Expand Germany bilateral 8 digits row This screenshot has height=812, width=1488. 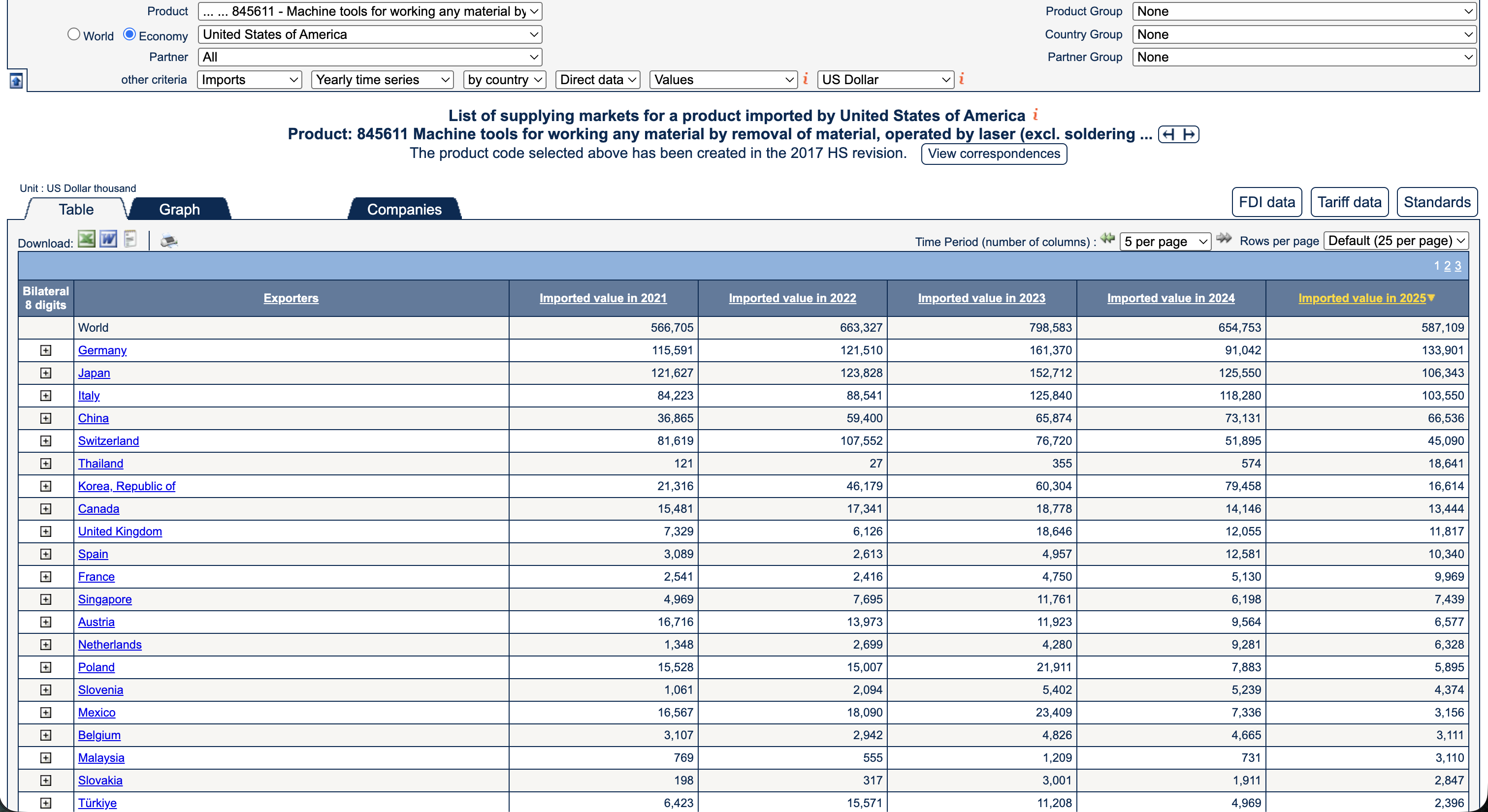(x=46, y=350)
